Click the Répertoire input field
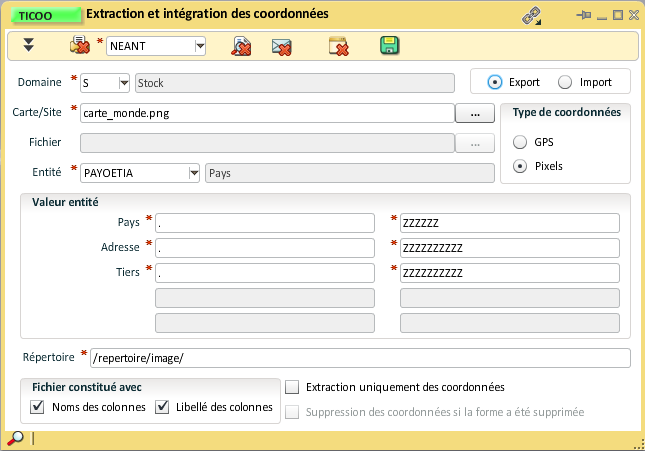645x451 pixels. 360,358
